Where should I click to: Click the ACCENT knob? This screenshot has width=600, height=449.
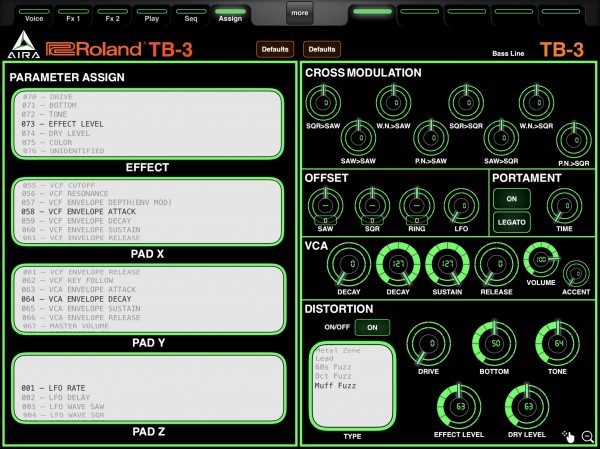pos(576,273)
